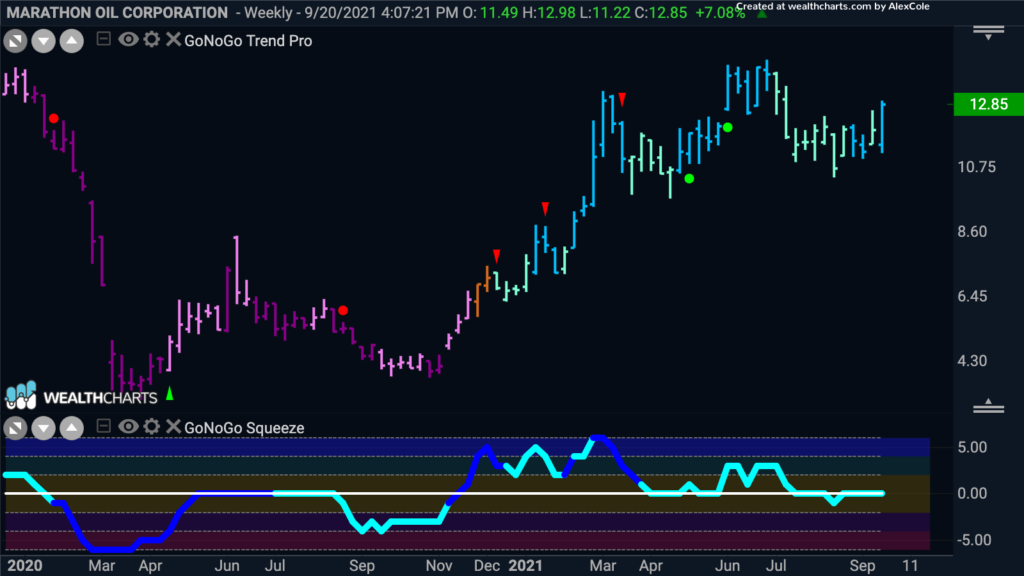Click the green dot marker near May 2021
Image resolution: width=1024 pixels, height=576 pixels.
(689, 178)
